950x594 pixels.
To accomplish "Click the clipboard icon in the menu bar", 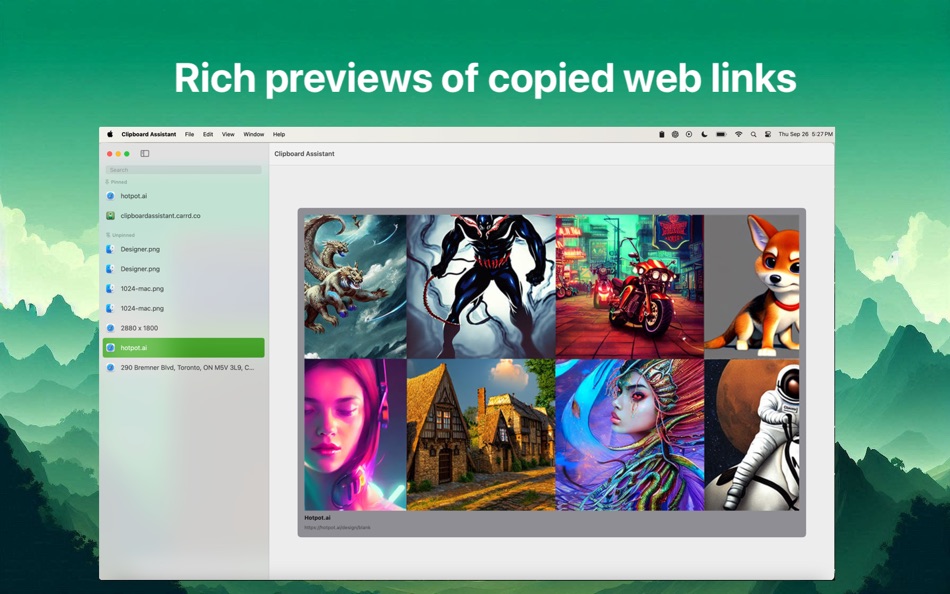I will [662, 135].
